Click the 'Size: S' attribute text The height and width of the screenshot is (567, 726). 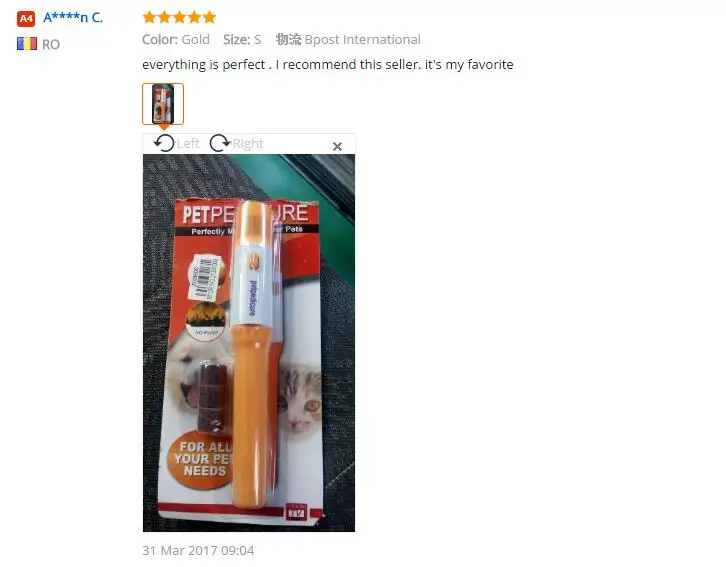click(242, 40)
